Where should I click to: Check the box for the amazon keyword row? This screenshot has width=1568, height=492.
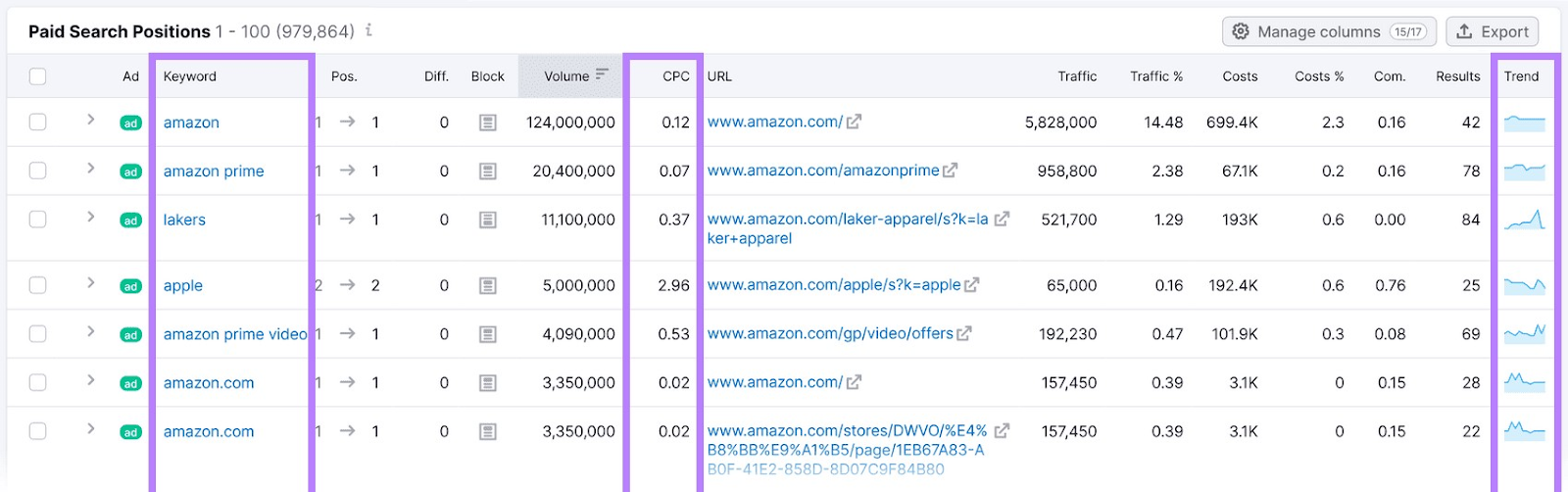point(38,123)
